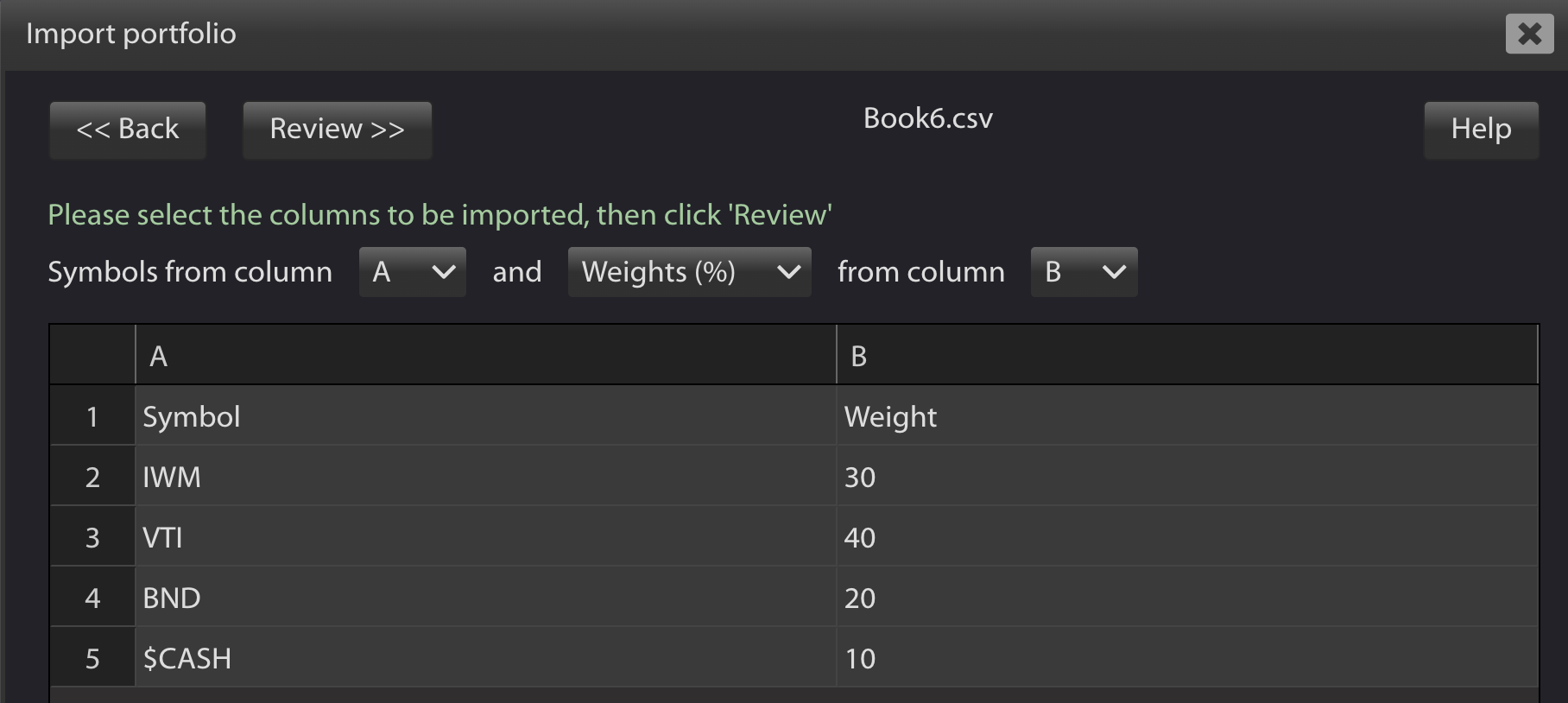Select the VTI symbol cell
The image size is (1568, 703).
[x=486, y=536]
